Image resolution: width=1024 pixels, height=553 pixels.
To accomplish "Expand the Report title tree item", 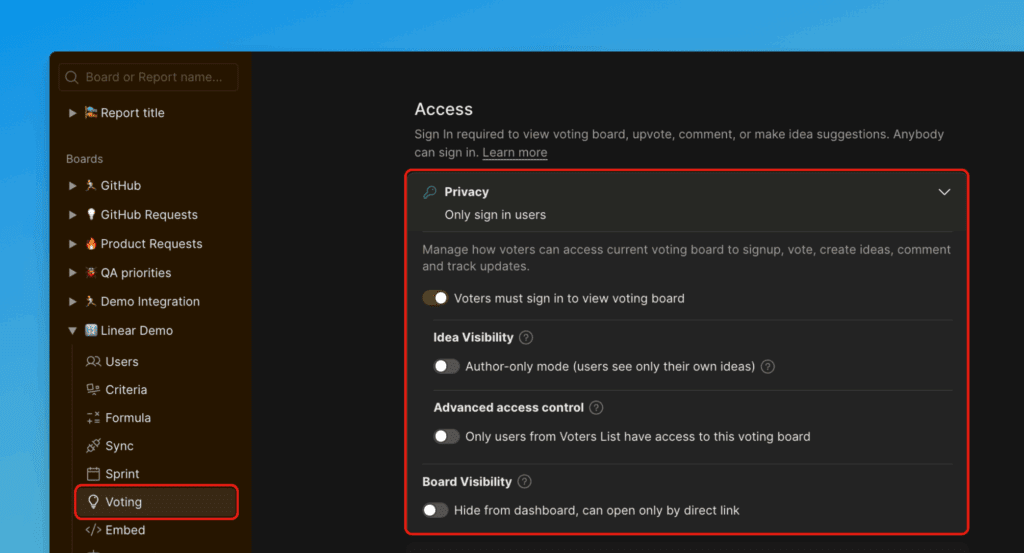I will click(72, 114).
